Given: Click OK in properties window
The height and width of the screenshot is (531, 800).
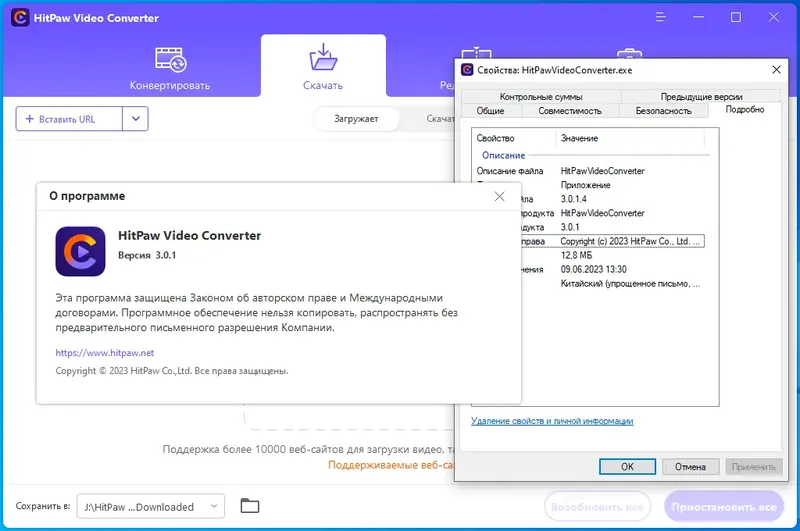Looking at the screenshot, I should (627, 466).
